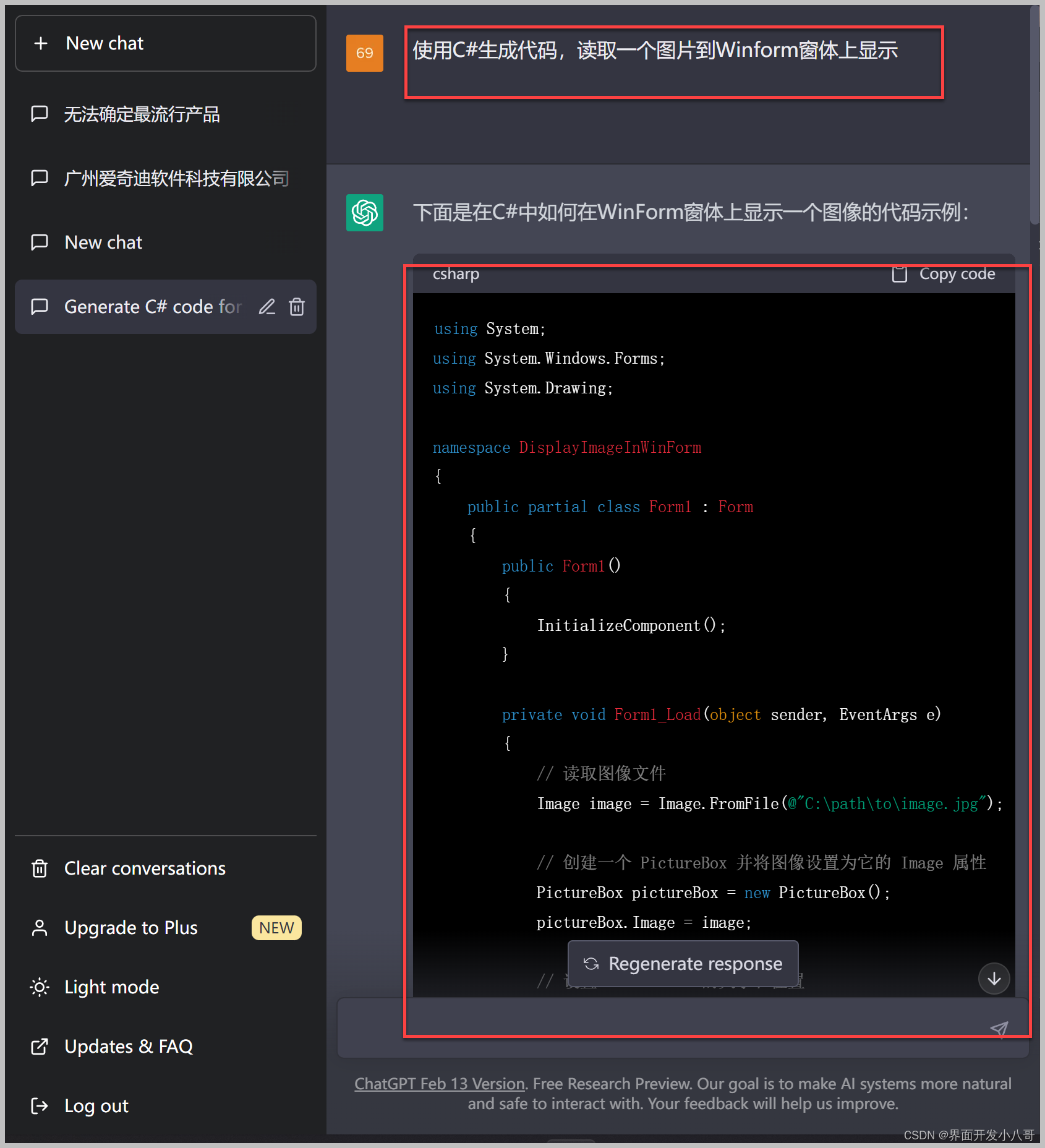Click the clipboard icon next to Copy code

point(900,274)
